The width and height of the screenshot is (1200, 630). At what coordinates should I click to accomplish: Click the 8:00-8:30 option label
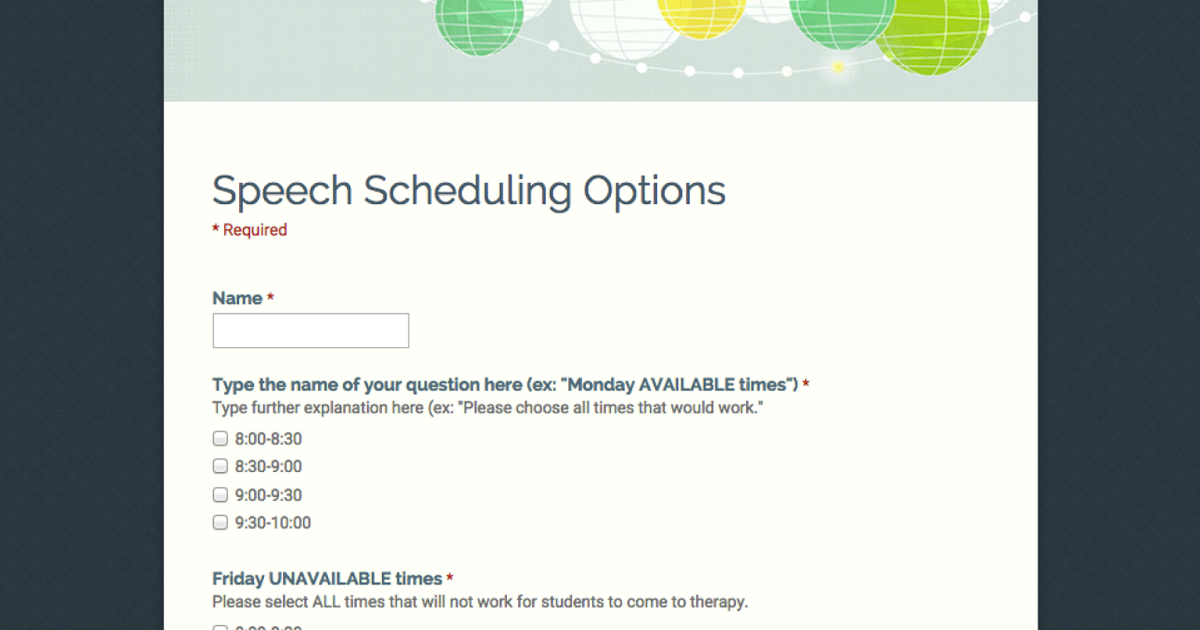[268, 439]
